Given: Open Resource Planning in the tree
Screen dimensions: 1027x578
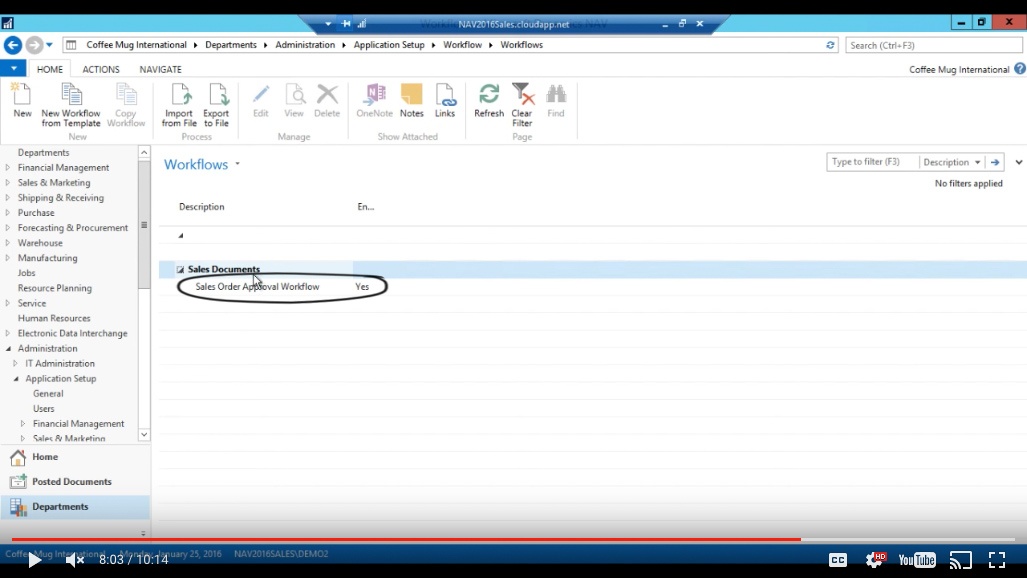Looking at the screenshot, I should [54, 288].
